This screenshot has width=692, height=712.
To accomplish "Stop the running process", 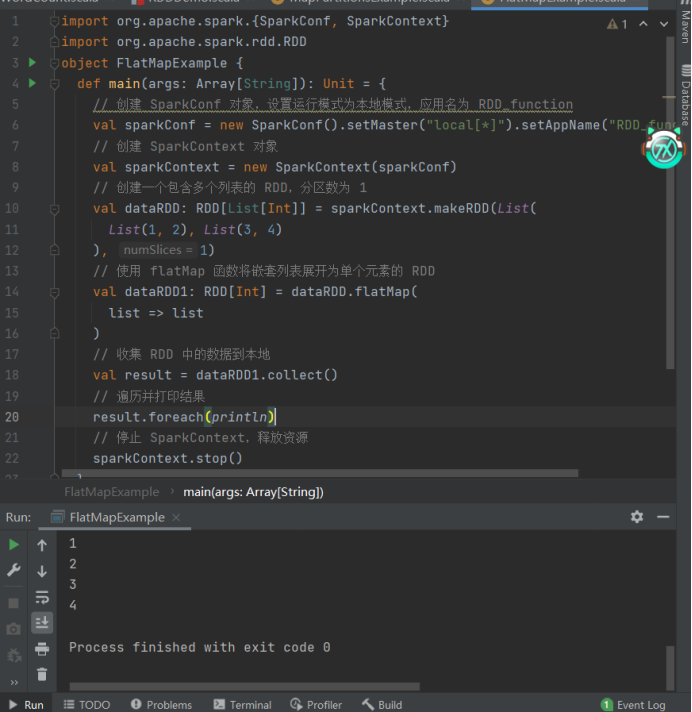I will pos(14,603).
